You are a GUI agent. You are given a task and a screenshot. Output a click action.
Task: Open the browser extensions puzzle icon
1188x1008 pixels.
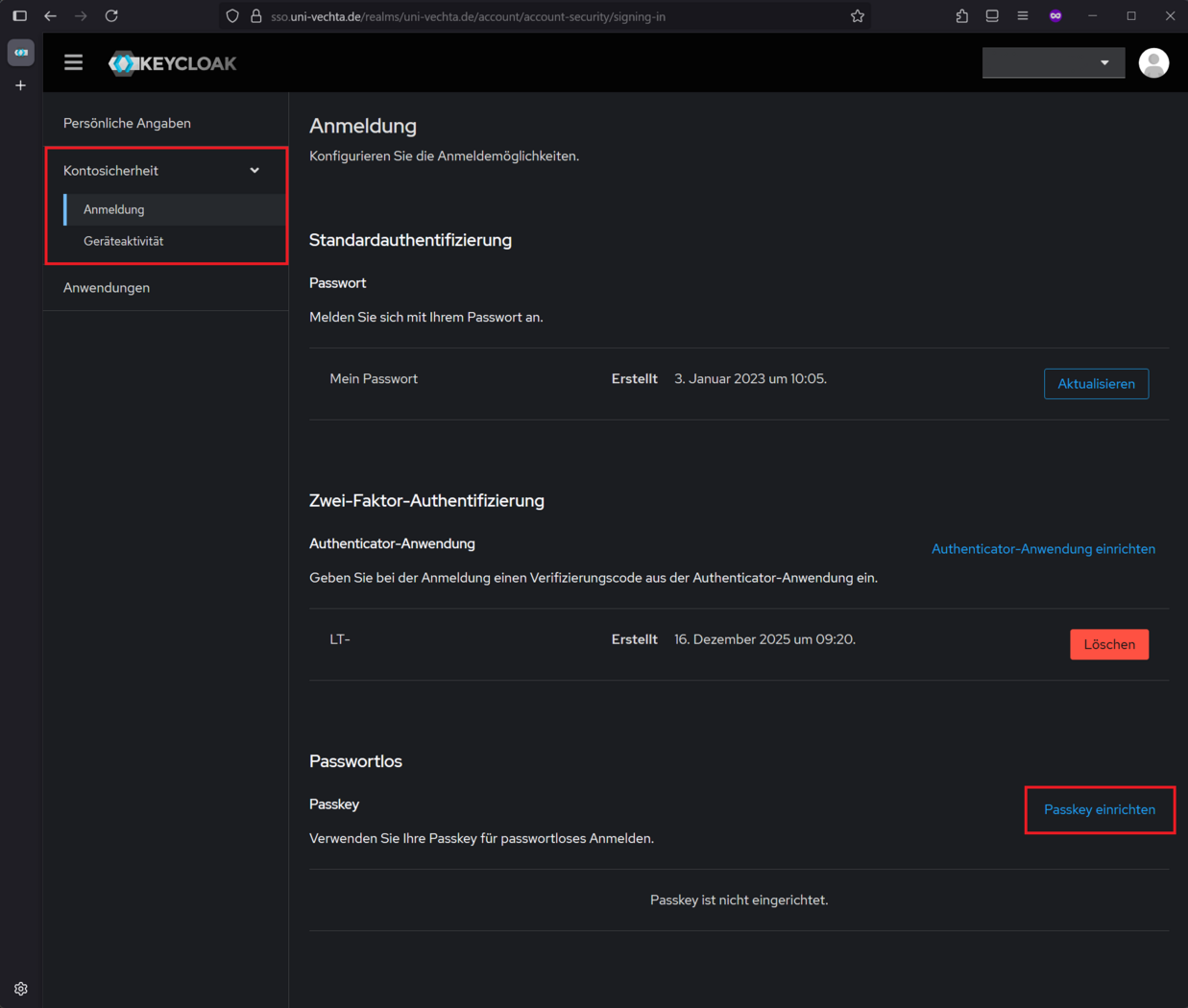[x=961, y=16]
